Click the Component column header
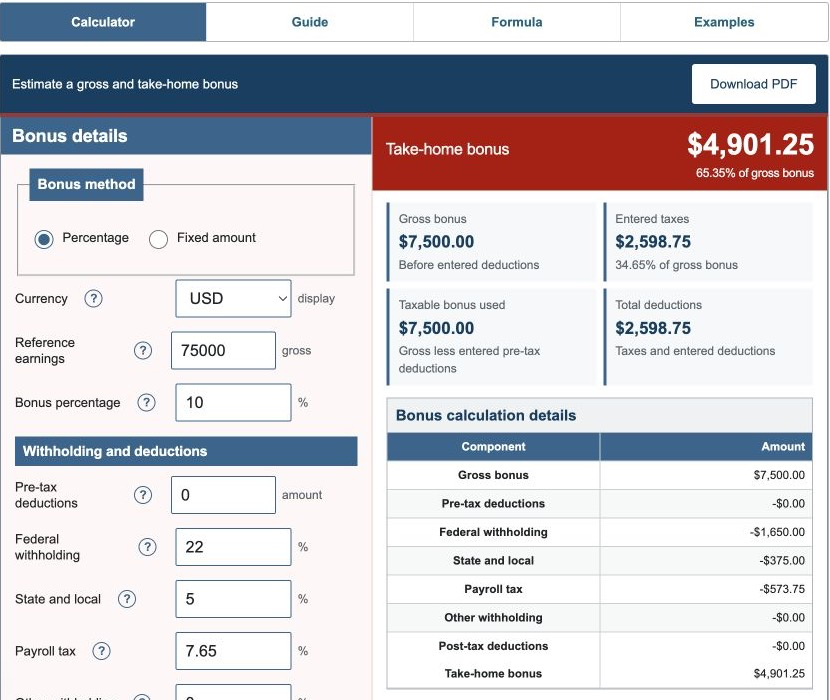 [493, 446]
